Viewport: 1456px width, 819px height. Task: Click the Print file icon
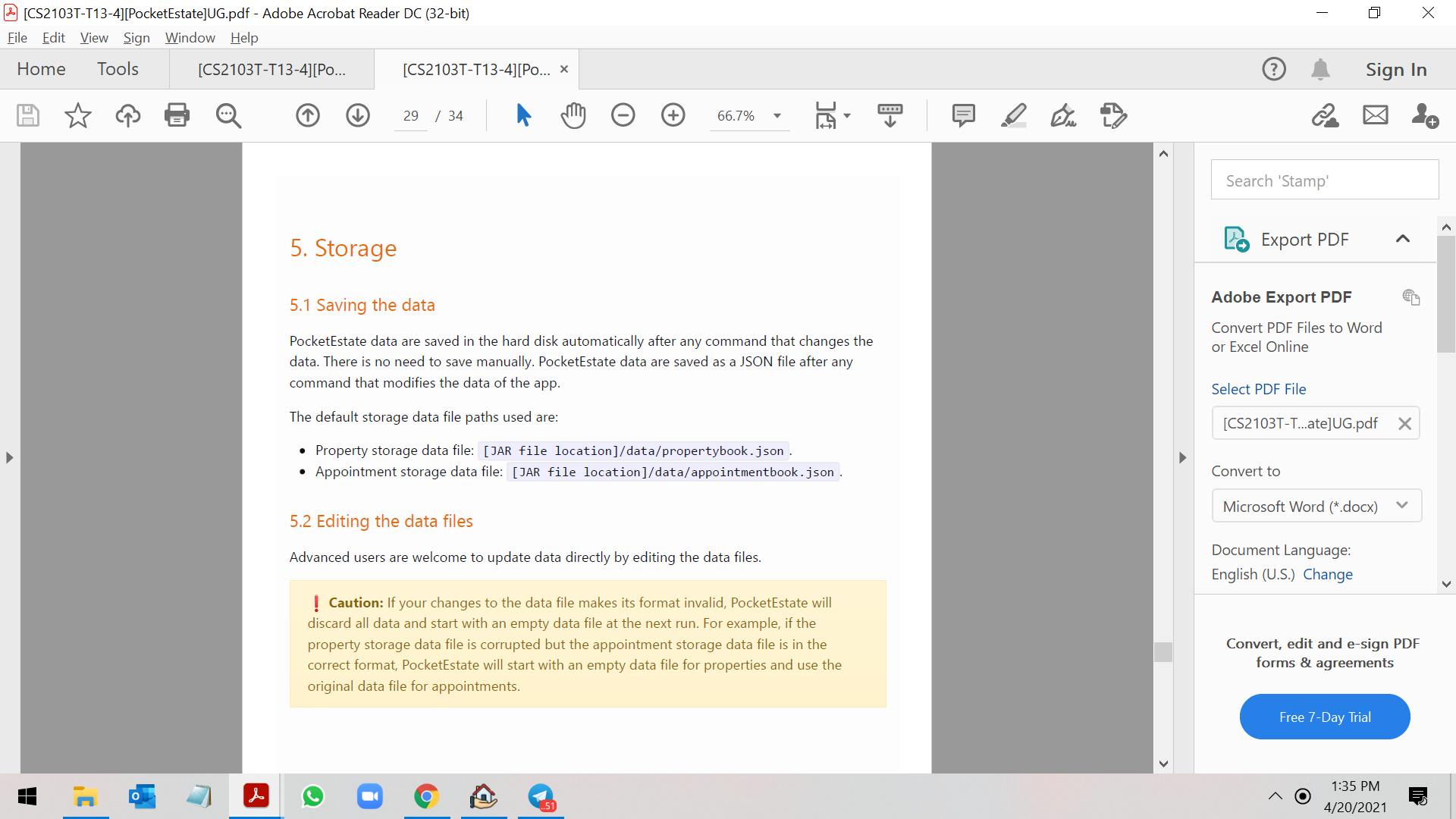click(177, 115)
